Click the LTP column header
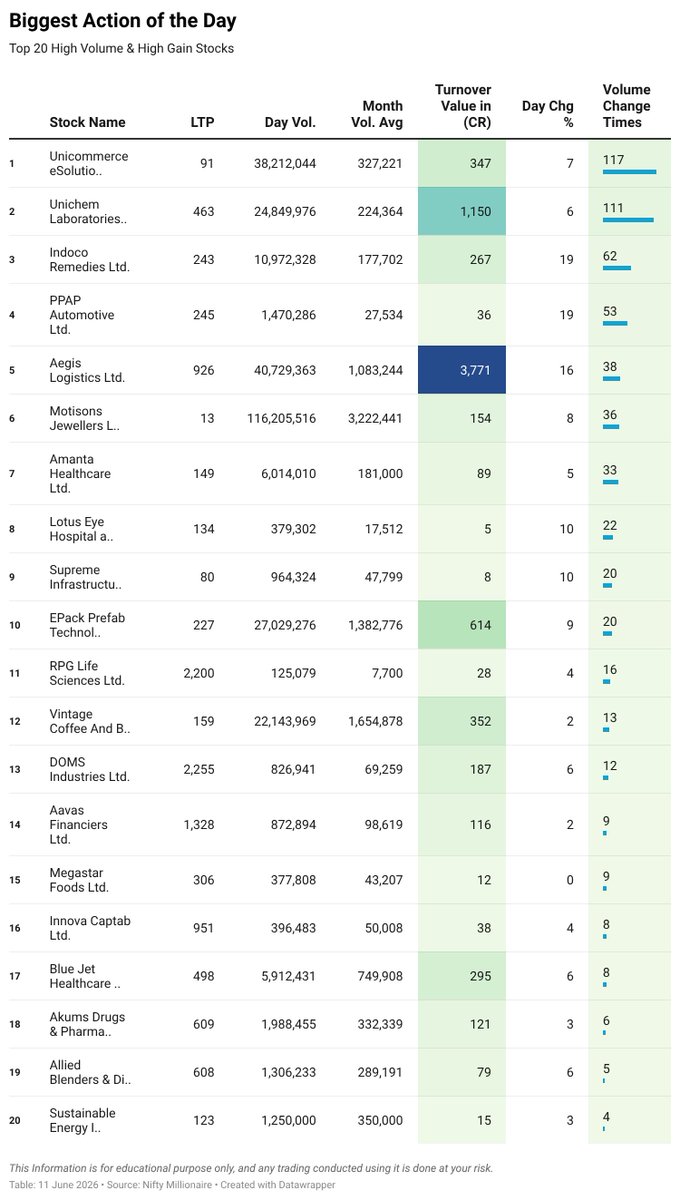The height and width of the screenshot is (1200, 680). point(202,122)
